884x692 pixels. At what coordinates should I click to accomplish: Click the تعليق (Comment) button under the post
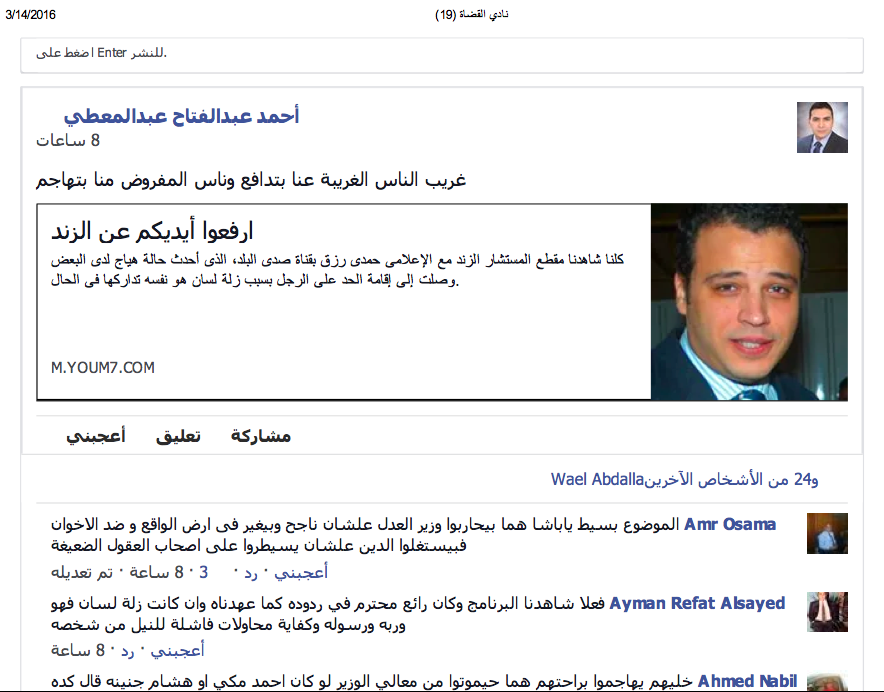178,436
